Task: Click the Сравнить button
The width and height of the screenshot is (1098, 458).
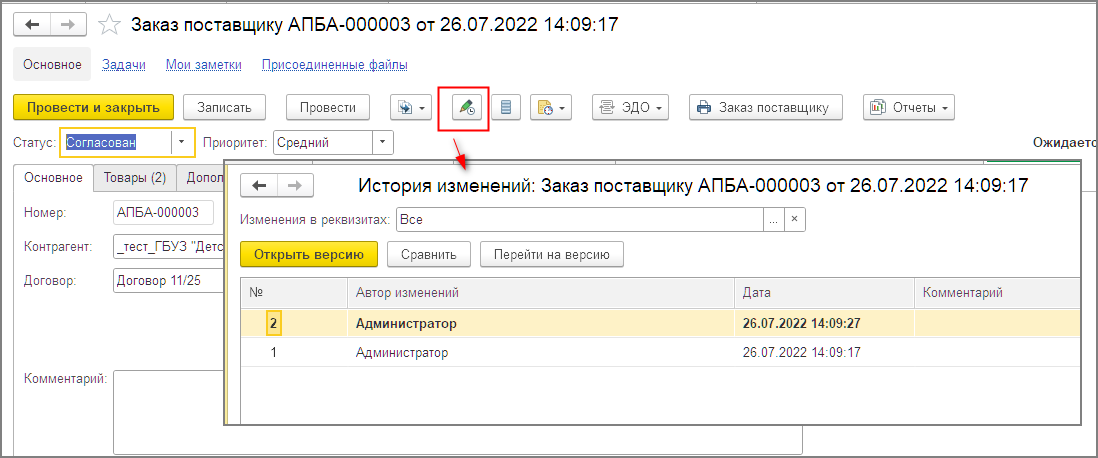Action: (429, 254)
